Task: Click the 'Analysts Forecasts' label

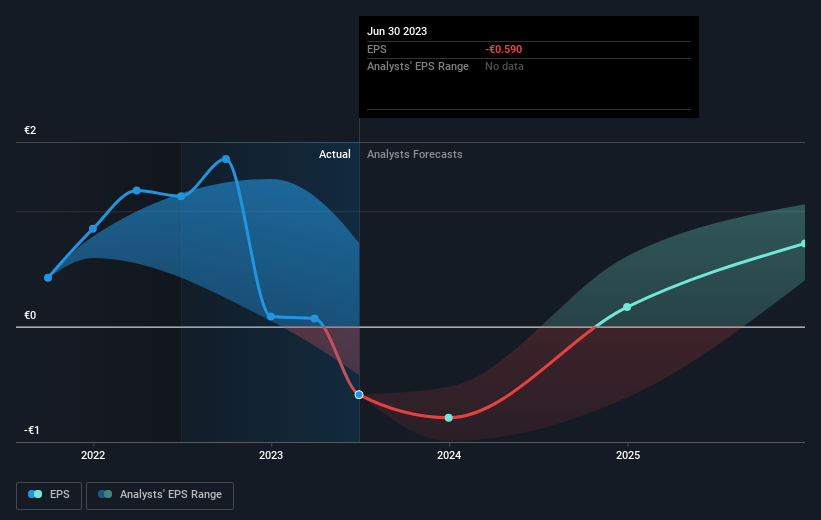Action: (415, 154)
